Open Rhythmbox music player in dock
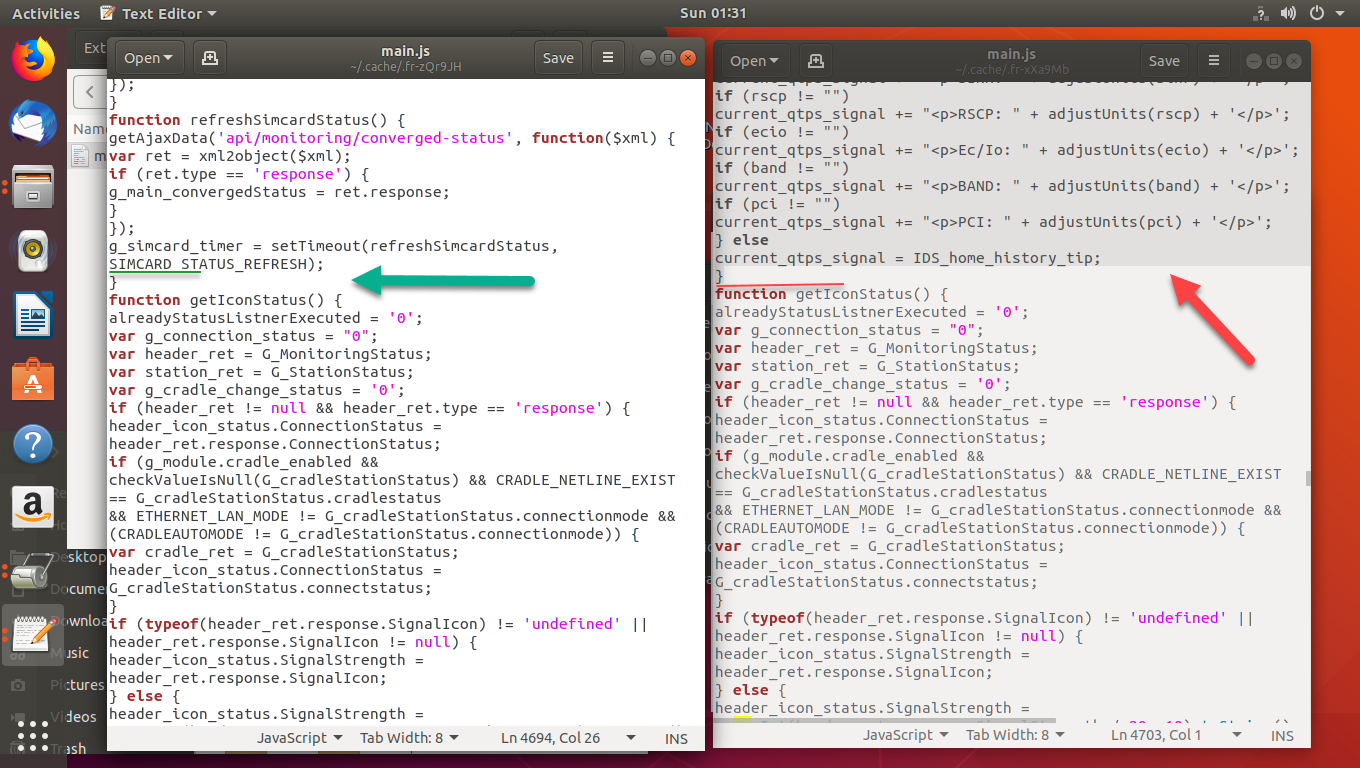This screenshot has width=1360, height=768. [33, 251]
